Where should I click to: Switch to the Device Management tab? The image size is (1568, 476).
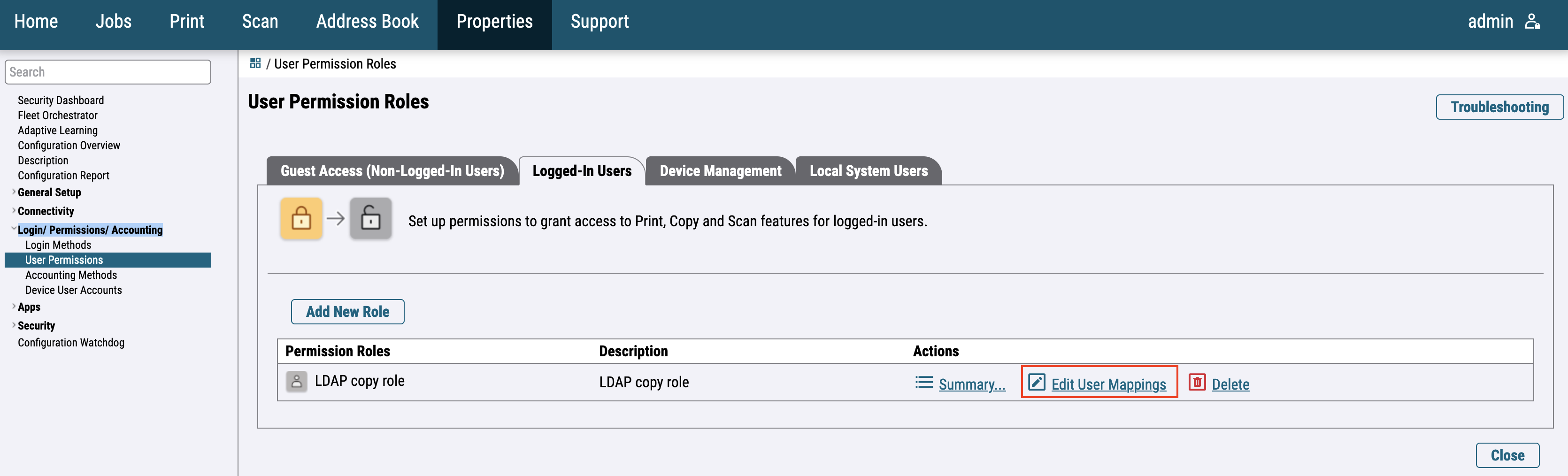720,171
